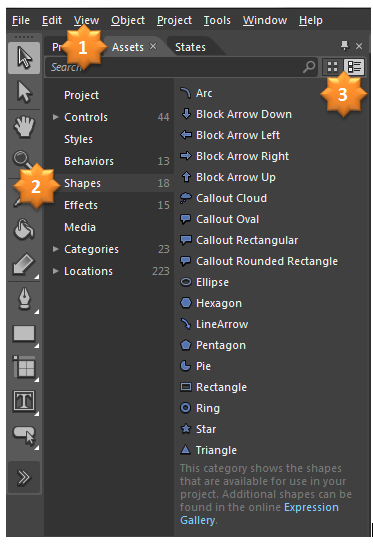Viewport: 373px width, 547px height.
Task: Select the Direct Selection tool
Action: click(x=24, y=92)
